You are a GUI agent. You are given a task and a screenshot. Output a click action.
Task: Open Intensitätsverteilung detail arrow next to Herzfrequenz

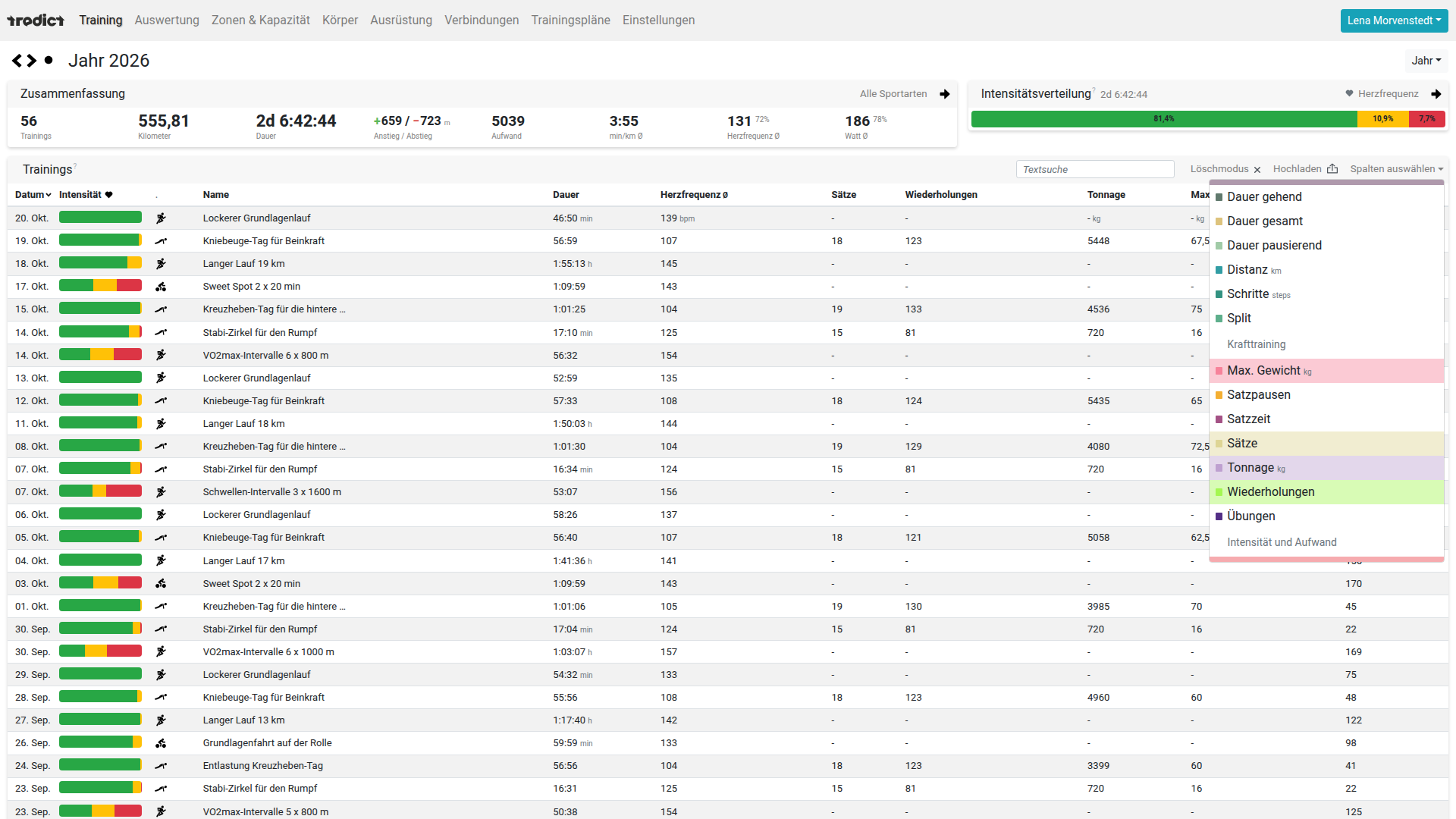[1436, 94]
